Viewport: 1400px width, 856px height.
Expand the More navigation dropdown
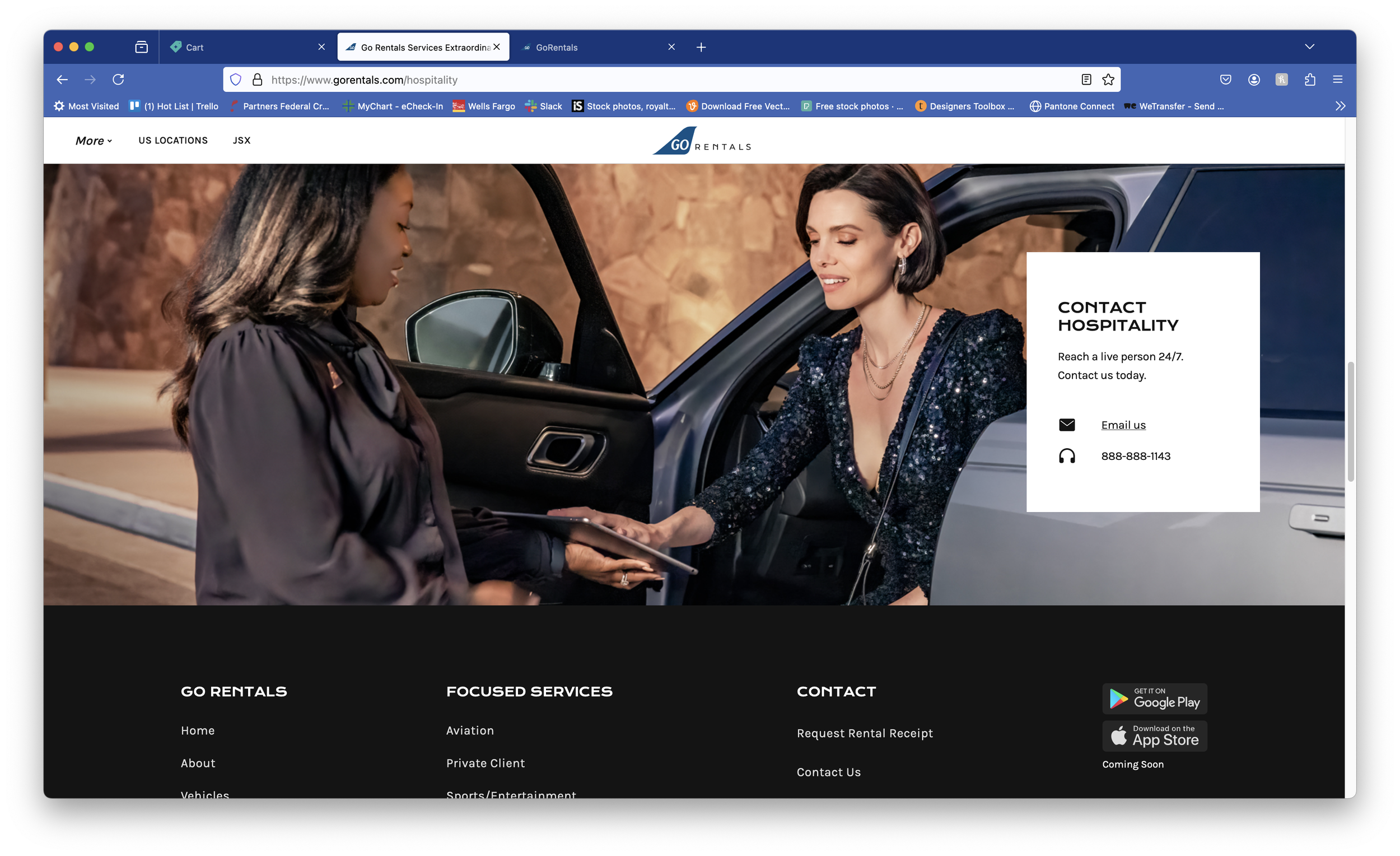[92, 141]
